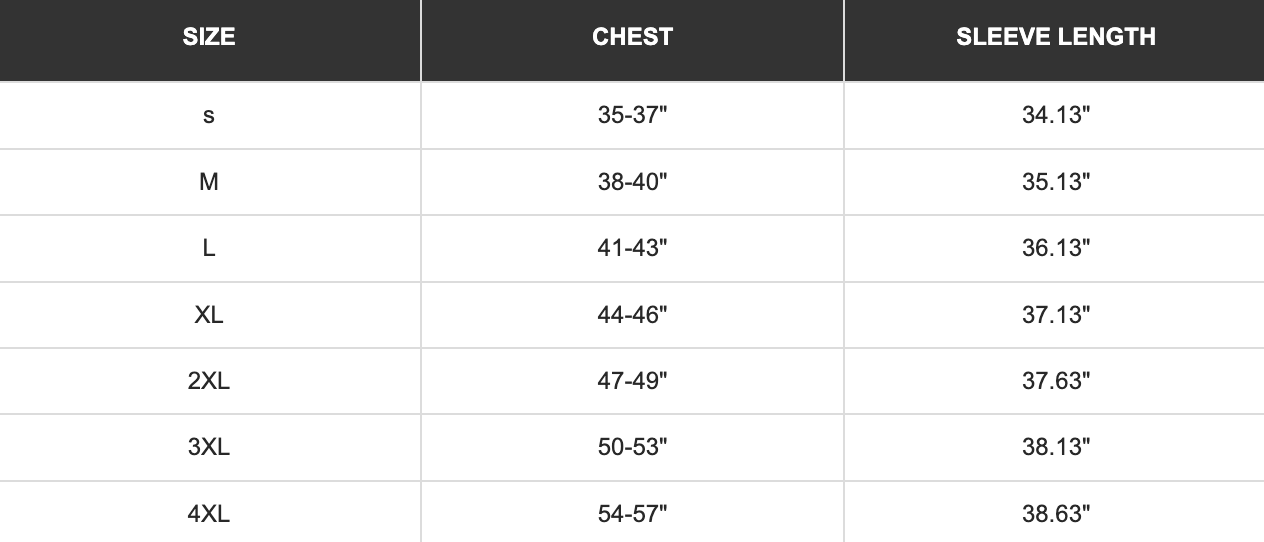
Task: Click the 41-43" chest measurement
Action: tap(632, 248)
